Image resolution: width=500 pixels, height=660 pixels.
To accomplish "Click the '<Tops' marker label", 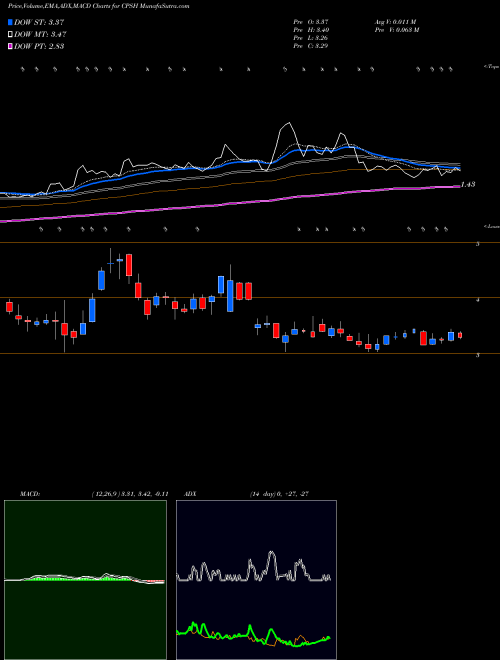I will tap(492, 67).
